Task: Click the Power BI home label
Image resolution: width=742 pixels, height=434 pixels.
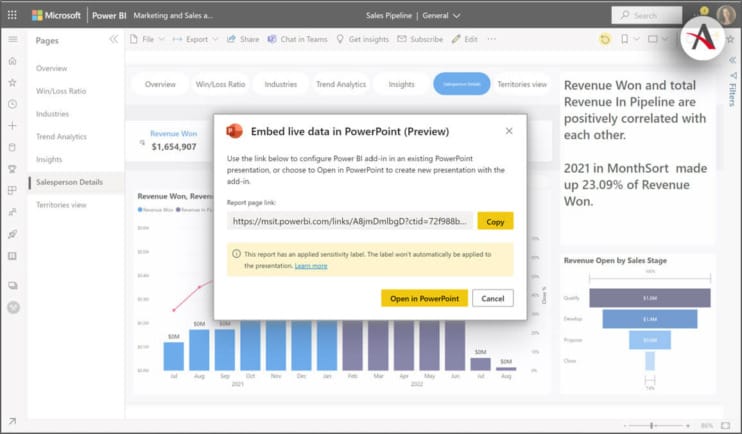Action: tap(109, 15)
